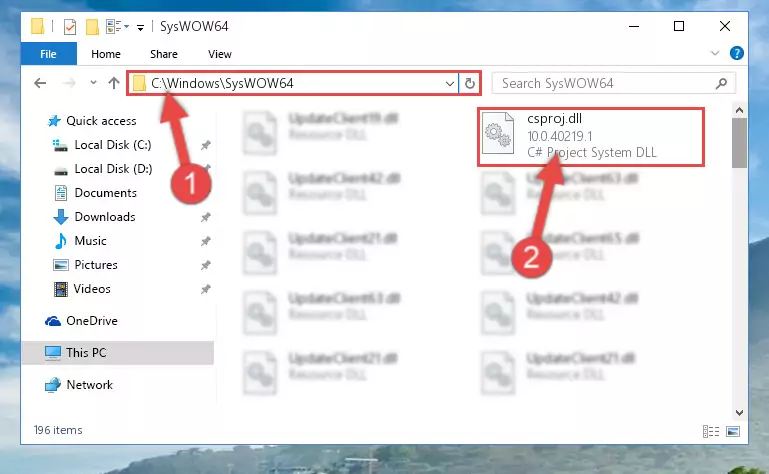Image resolution: width=769 pixels, height=474 pixels.
Task: Open the File menu tab
Action: pyautogui.click(x=49, y=54)
